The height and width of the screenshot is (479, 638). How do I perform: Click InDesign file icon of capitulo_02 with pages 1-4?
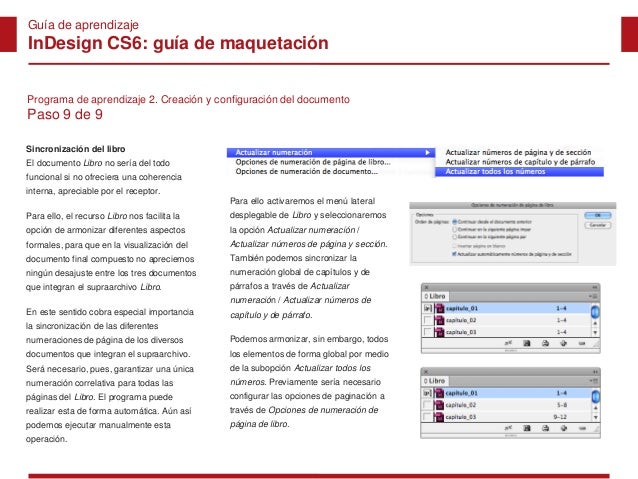439,320
